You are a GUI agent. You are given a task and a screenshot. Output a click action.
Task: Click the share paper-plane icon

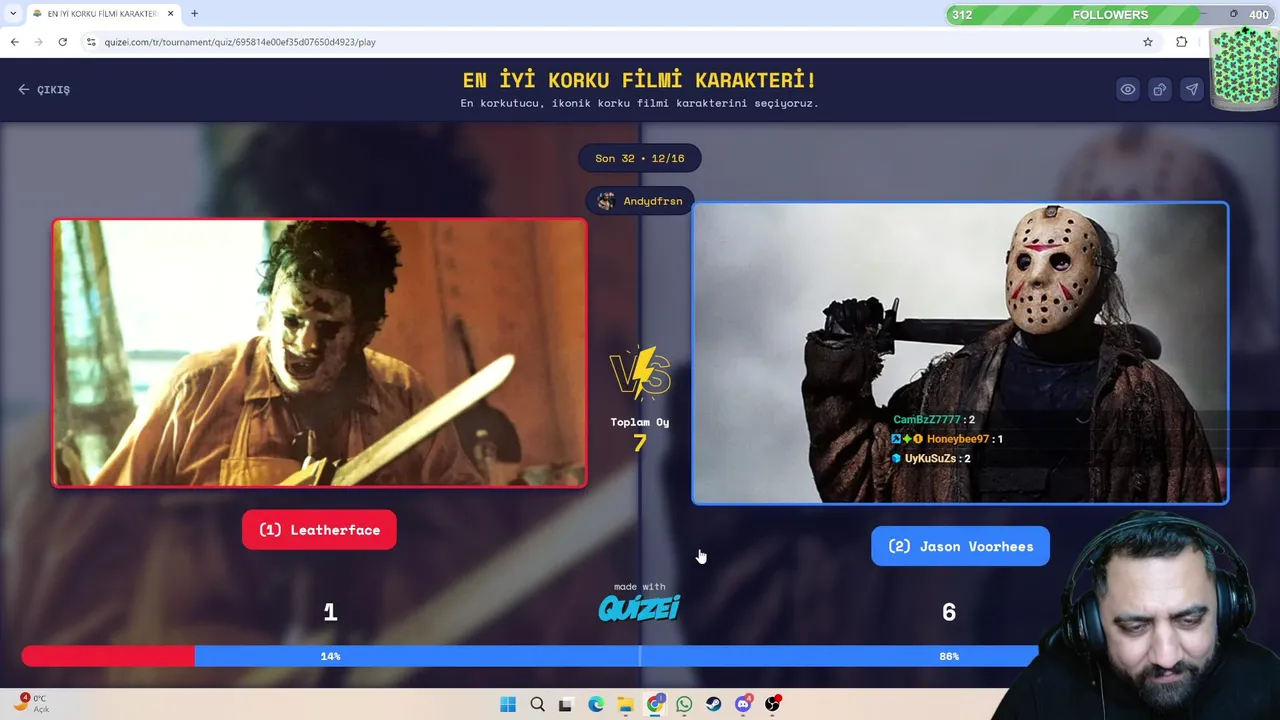click(1192, 89)
